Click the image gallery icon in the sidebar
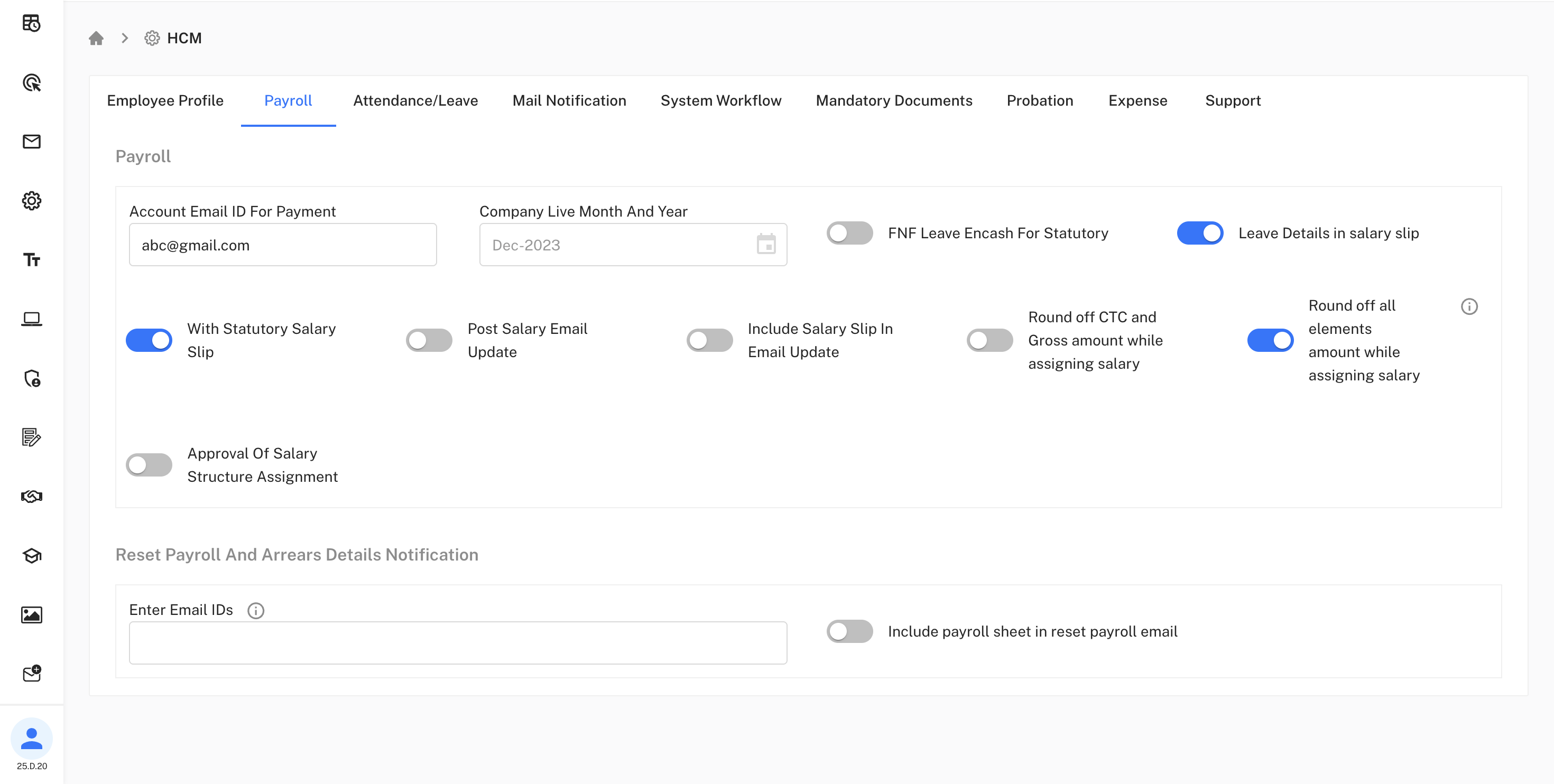The width and height of the screenshot is (1554, 784). click(31, 614)
